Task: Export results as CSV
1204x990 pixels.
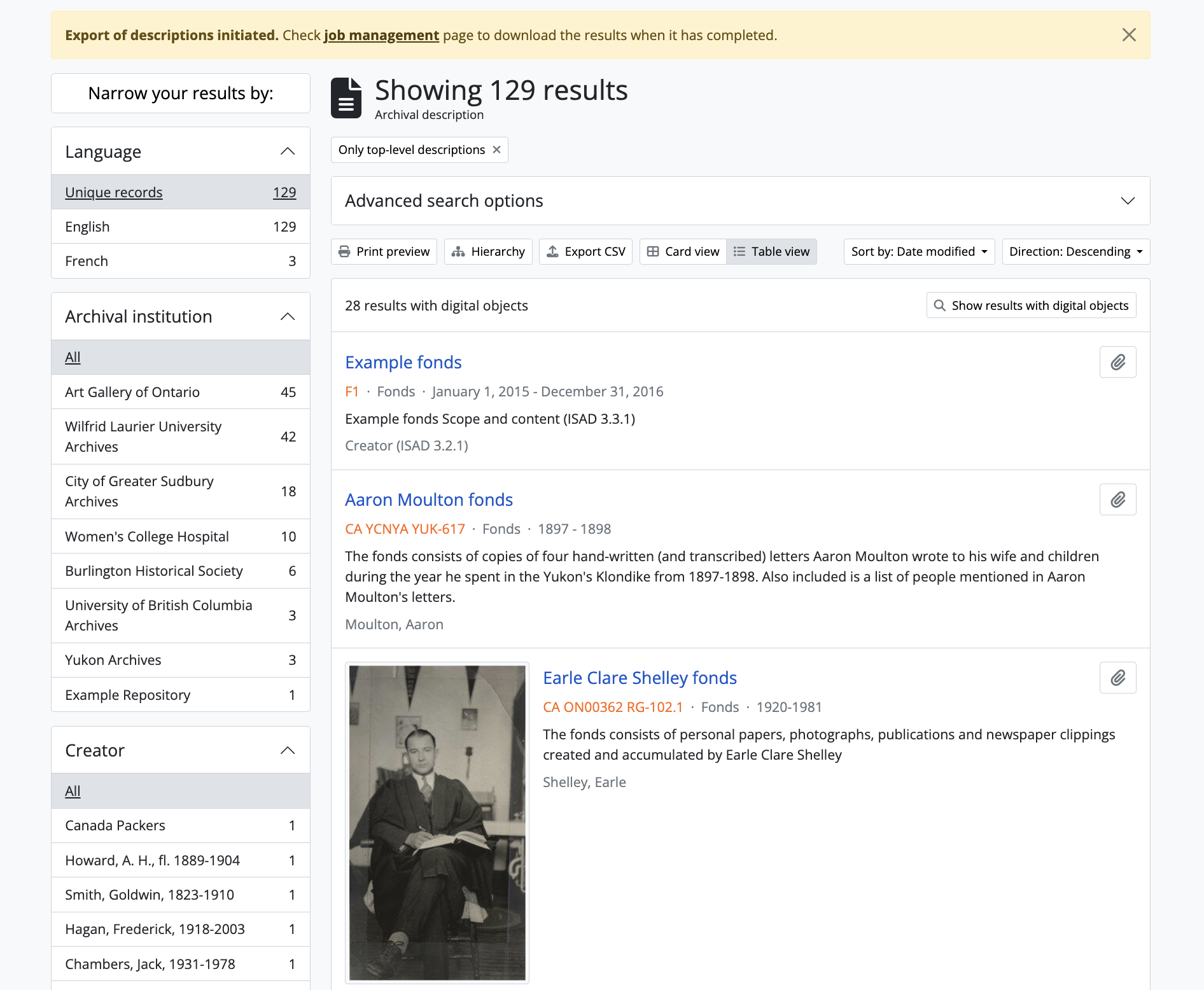Action: pyautogui.click(x=585, y=251)
